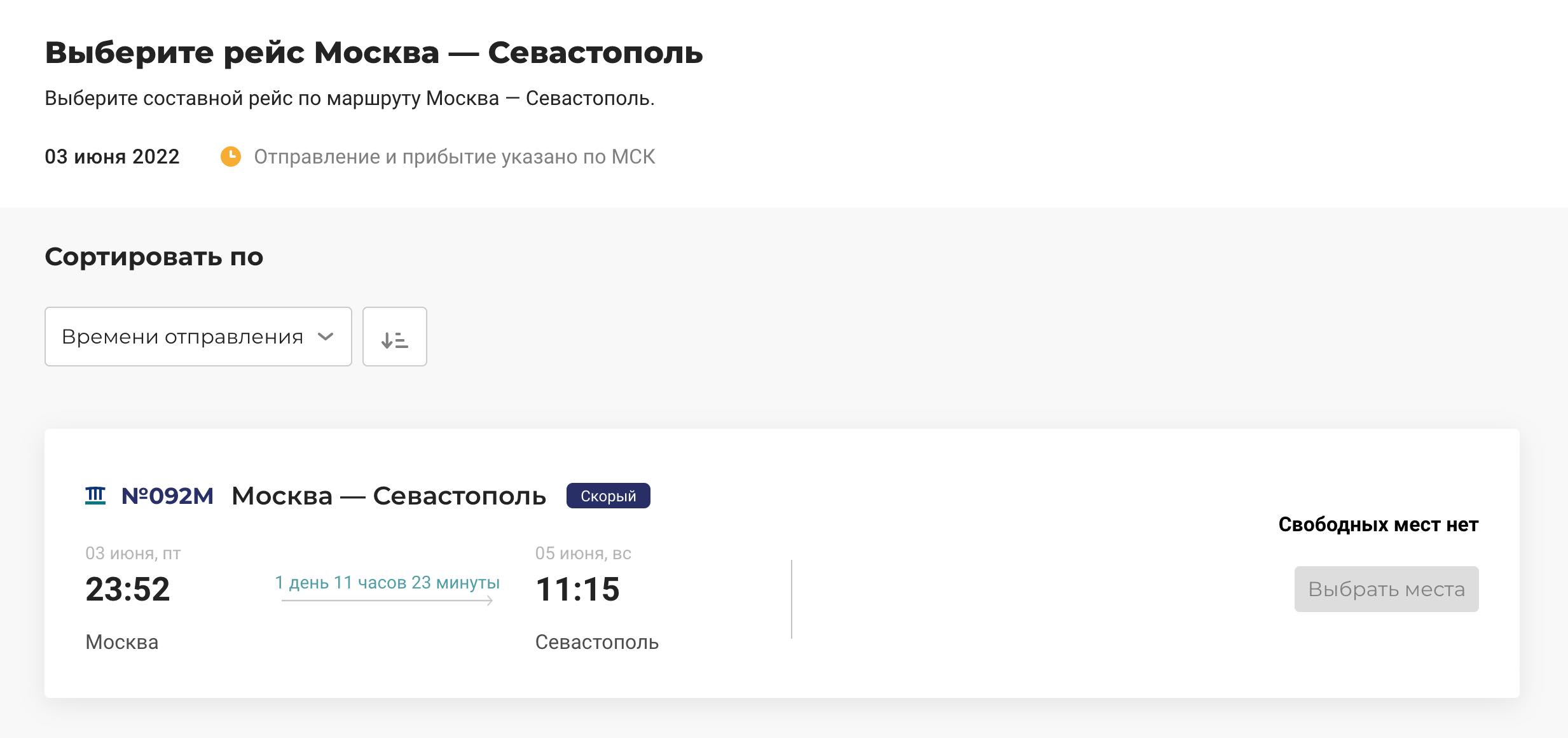
Task: Click the departure station name 'Москва'
Action: pos(122,642)
